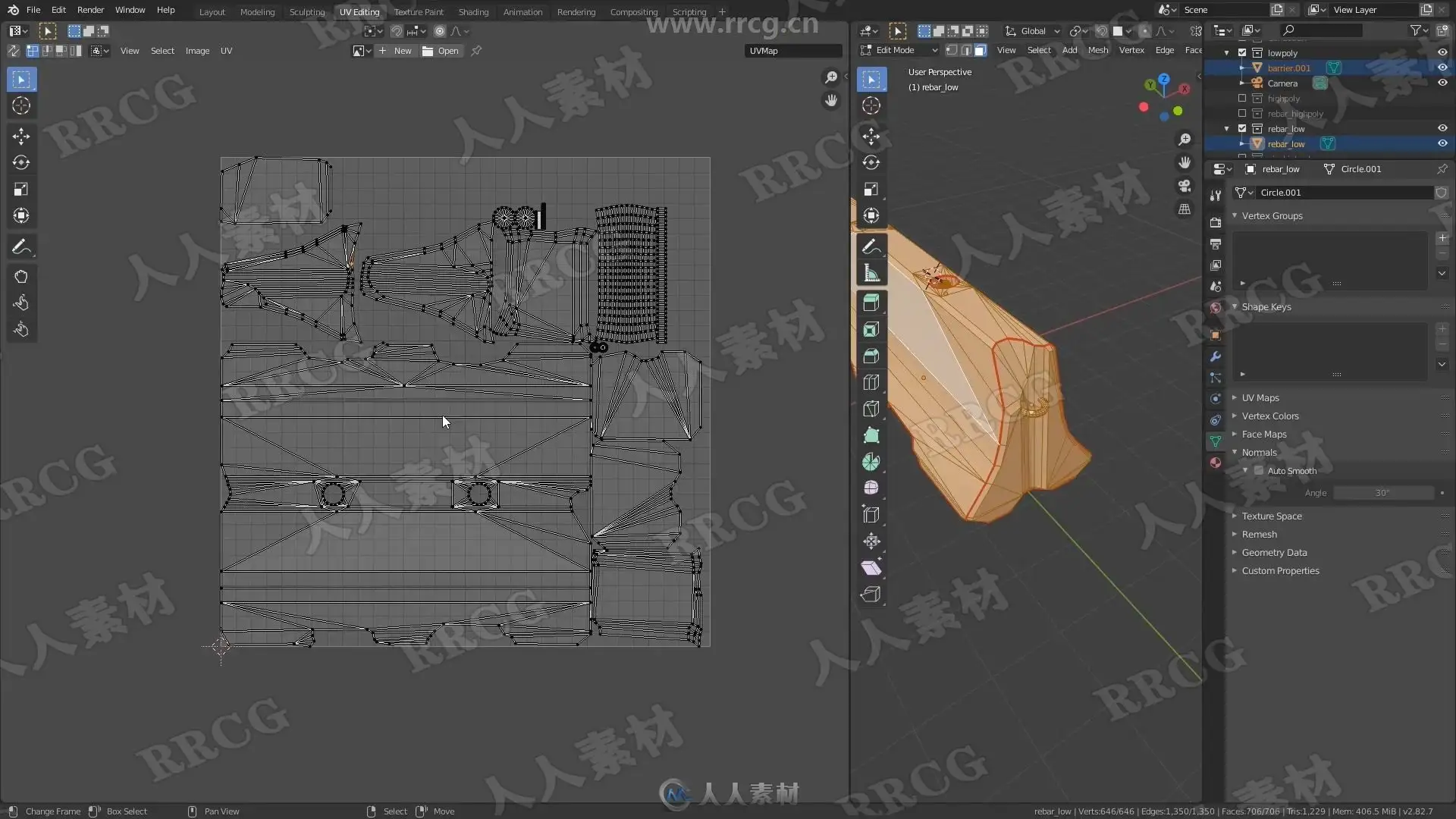Viewport: 1456px width, 819px height.
Task: Select the Loop Cut tool
Action: pyautogui.click(x=871, y=382)
